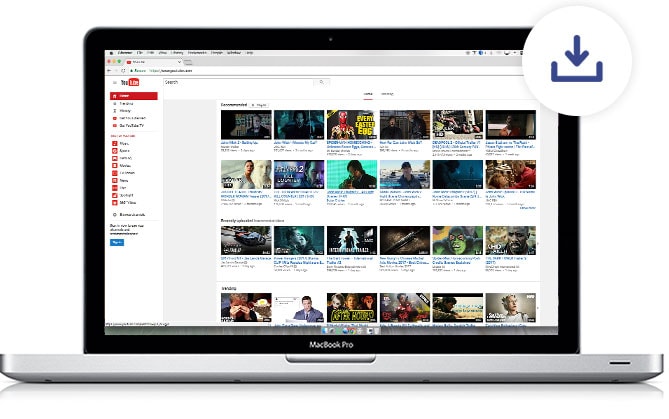Viewport: 669px width, 419px height.
Task: Select the YouTube browser tab
Action: [154, 62]
